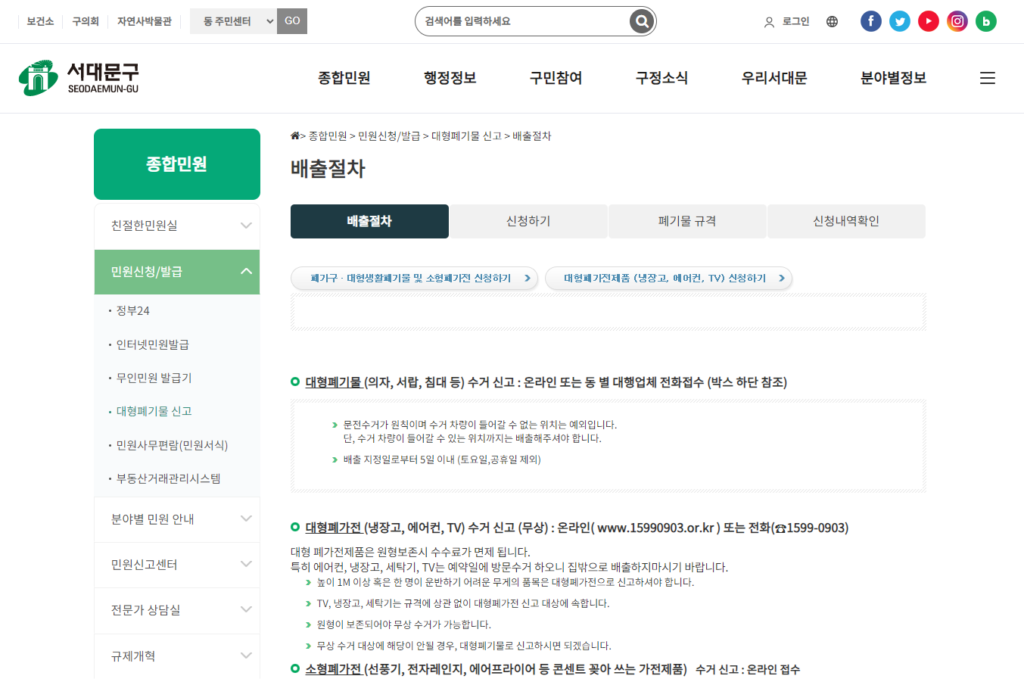Screen dimensions: 1024x679
Task: Open 대형폐기물 신고 in the sidebar
Action: 153,411
